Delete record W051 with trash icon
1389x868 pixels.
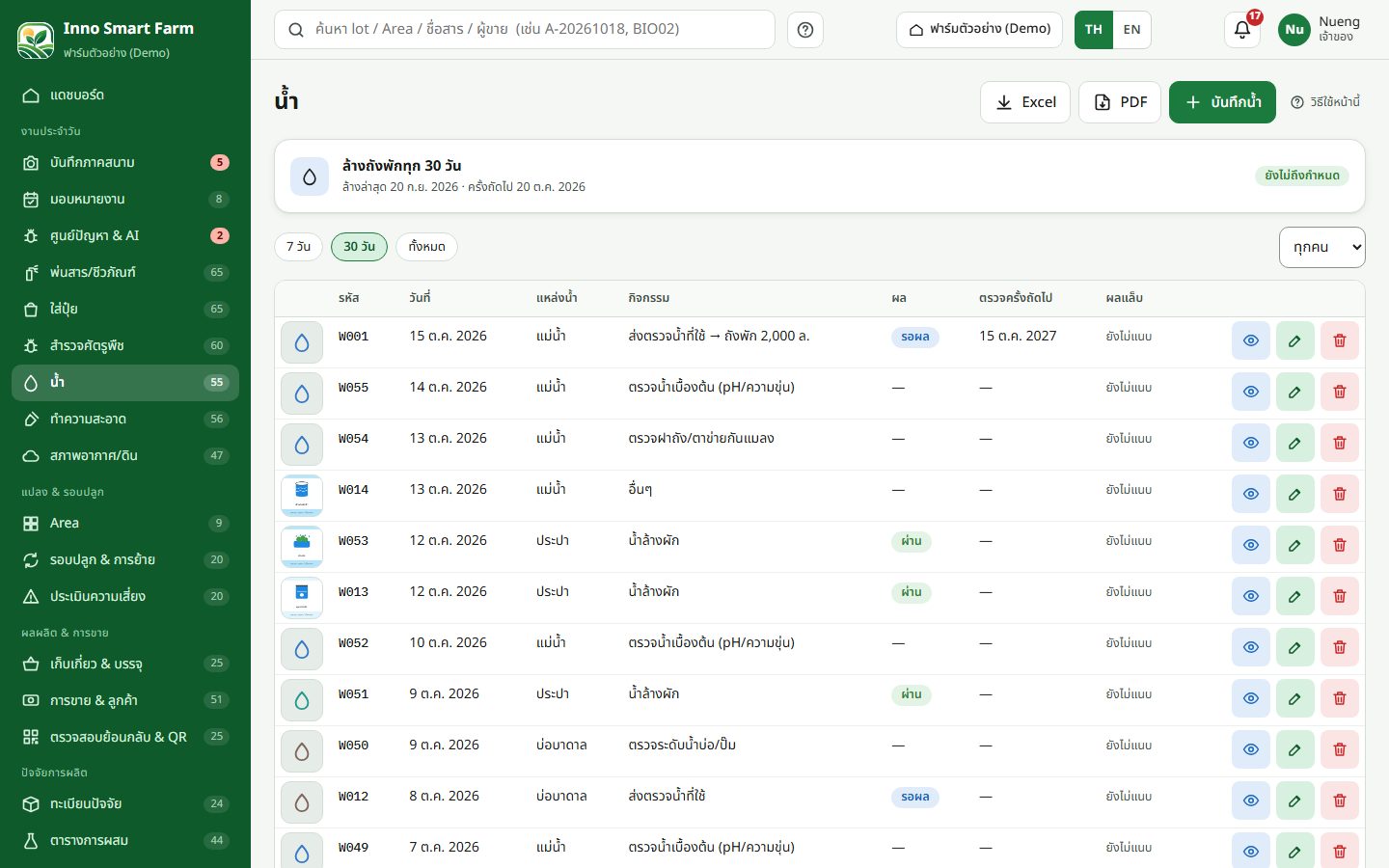(x=1340, y=698)
